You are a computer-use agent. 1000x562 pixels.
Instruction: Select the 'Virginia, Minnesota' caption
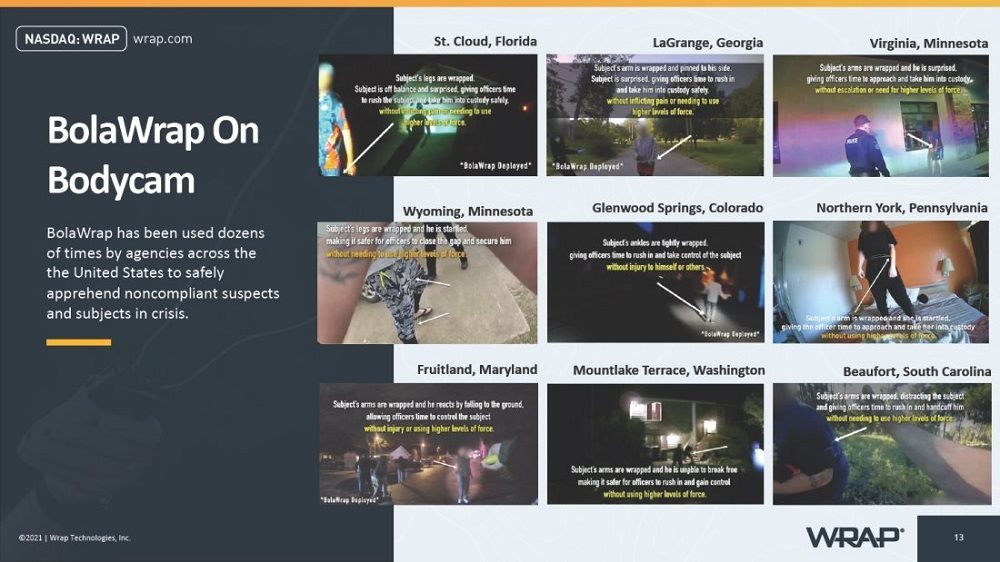coord(929,43)
